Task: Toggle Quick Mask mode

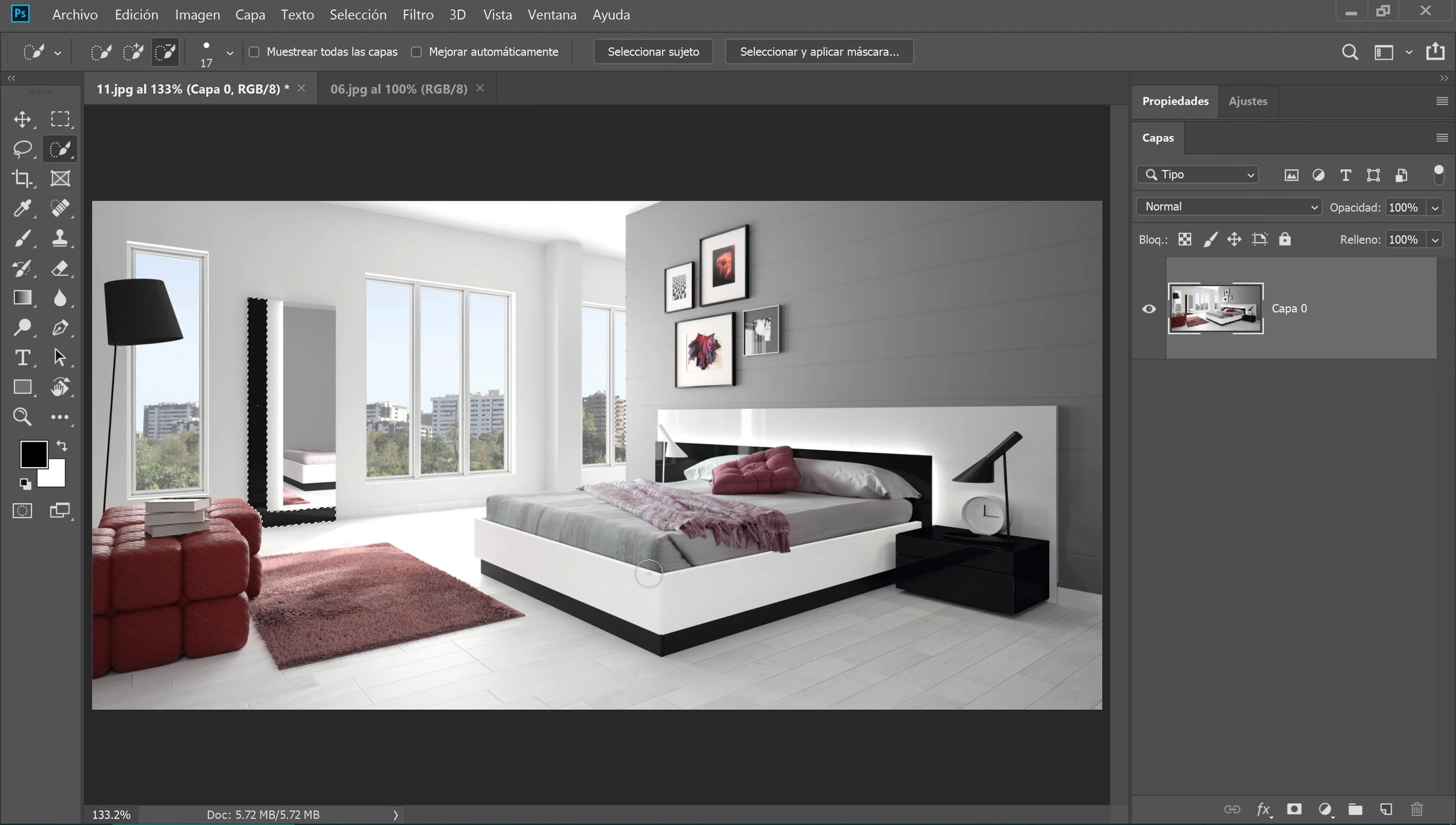Action: point(22,510)
